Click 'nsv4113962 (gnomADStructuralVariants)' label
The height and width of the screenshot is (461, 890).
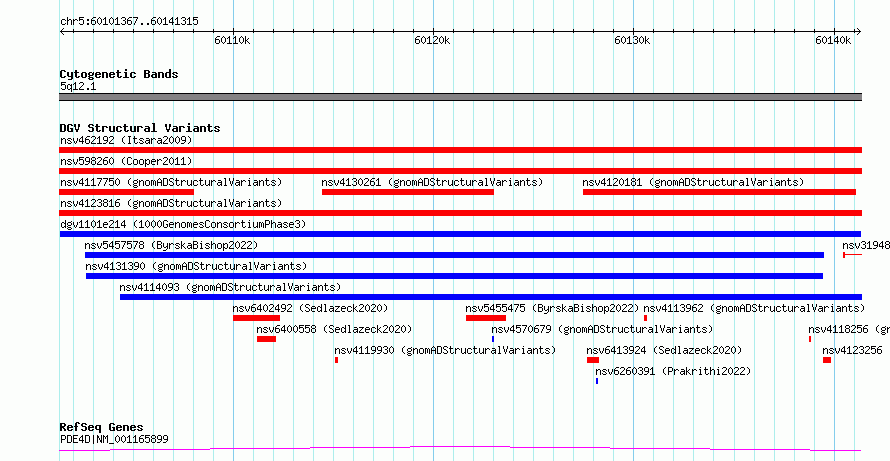(754, 308)
